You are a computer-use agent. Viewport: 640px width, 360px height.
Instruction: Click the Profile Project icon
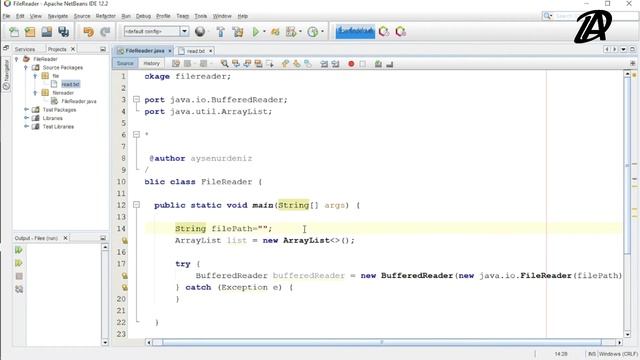(291, 31)
